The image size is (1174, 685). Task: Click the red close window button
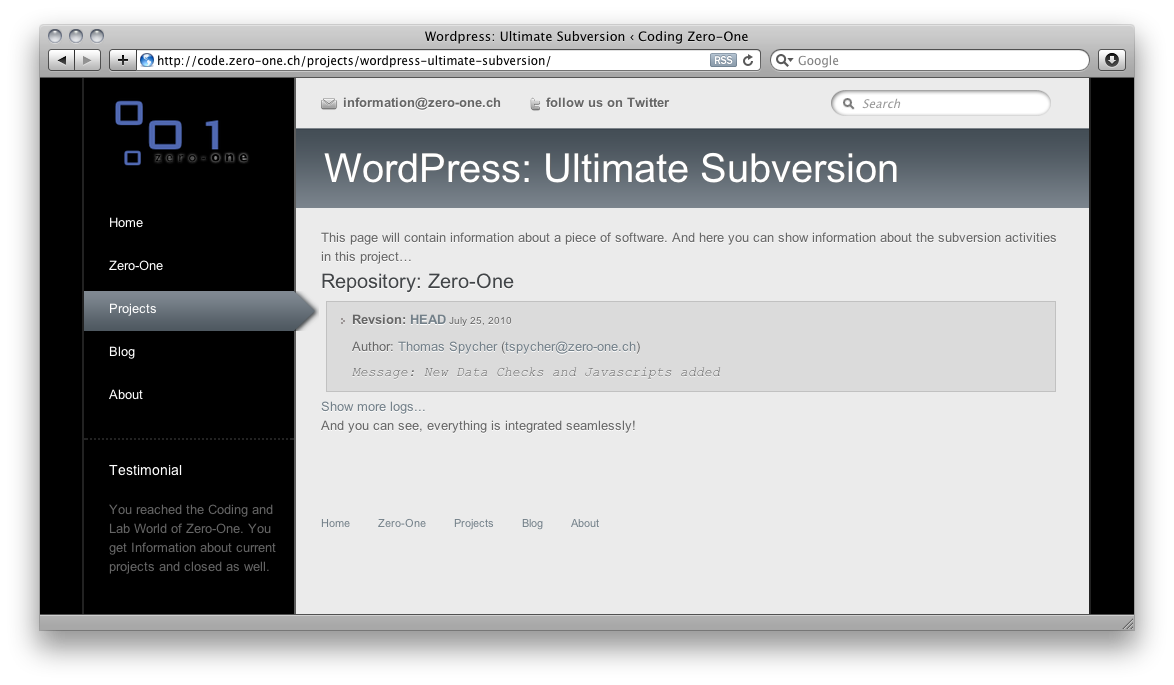click(x=55, y=36)
